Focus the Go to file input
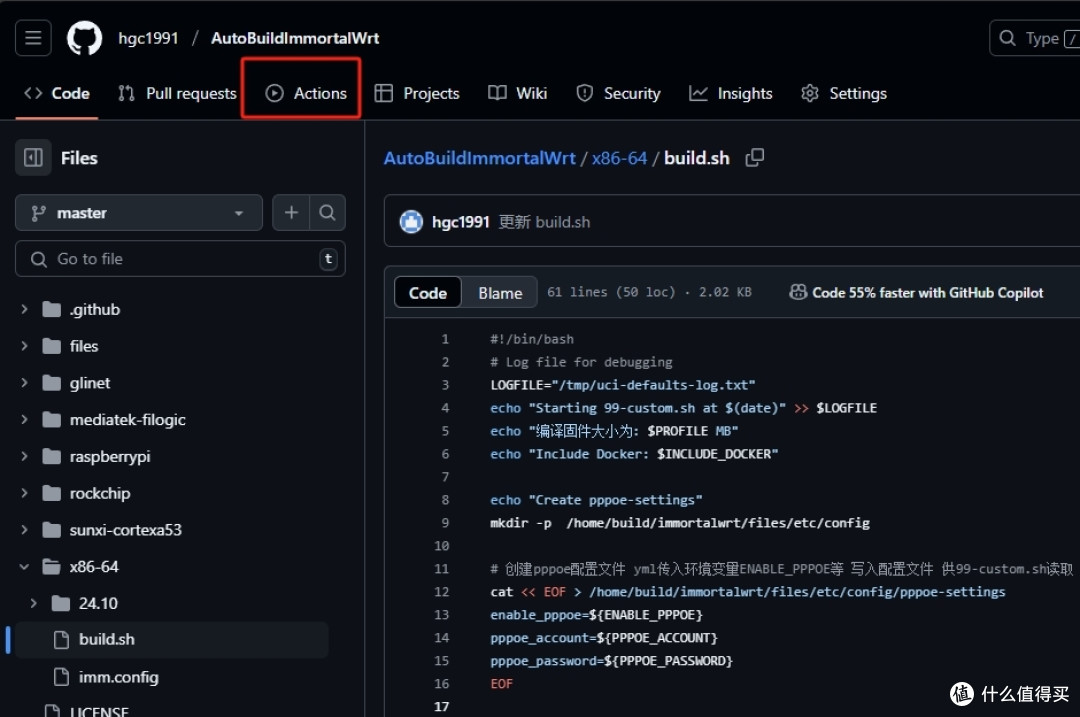The image size is (1080, 717). (x=180, y=259)
